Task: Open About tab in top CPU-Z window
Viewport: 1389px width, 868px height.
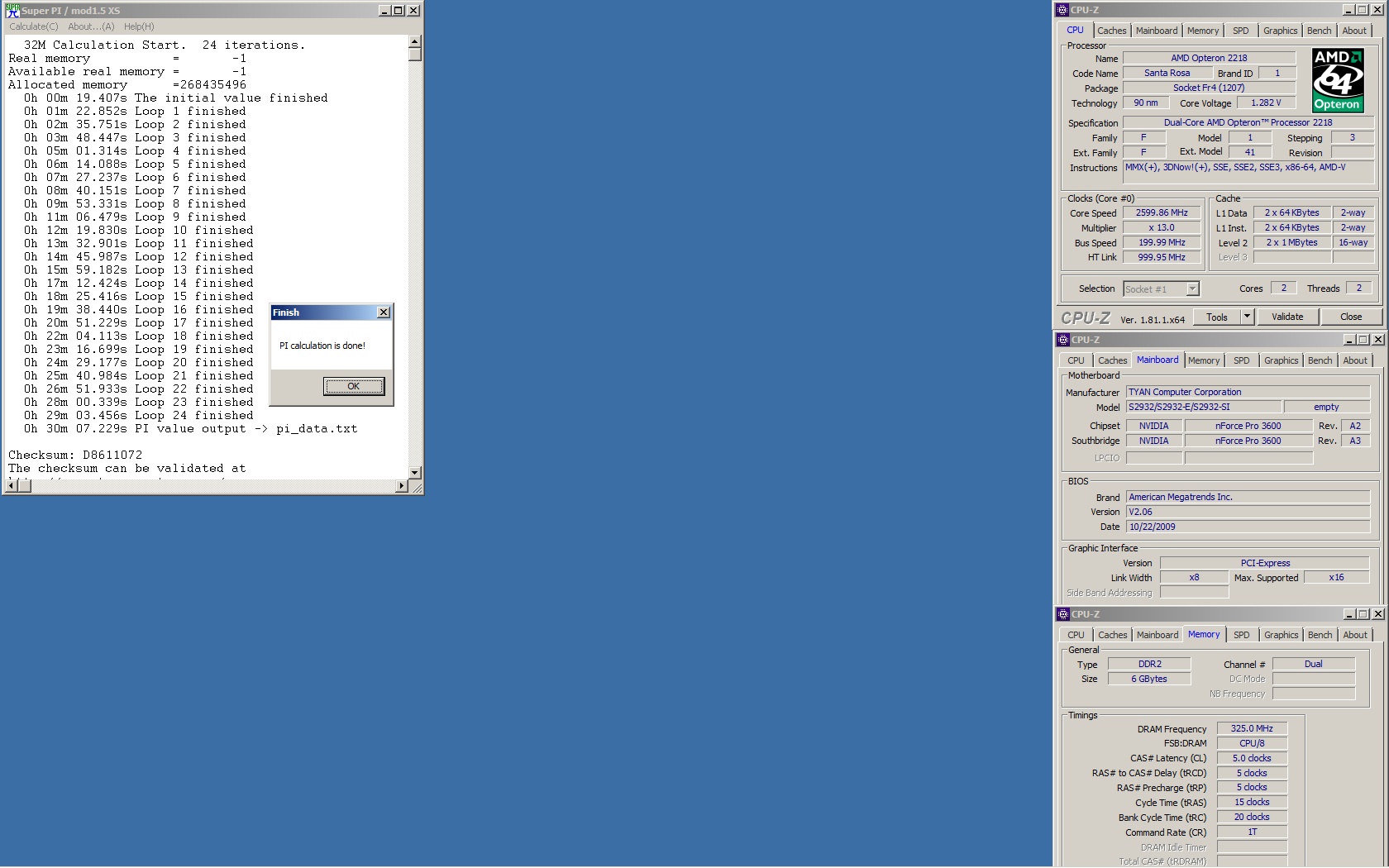Action: pyautogui.click(x=1354, y=31)
